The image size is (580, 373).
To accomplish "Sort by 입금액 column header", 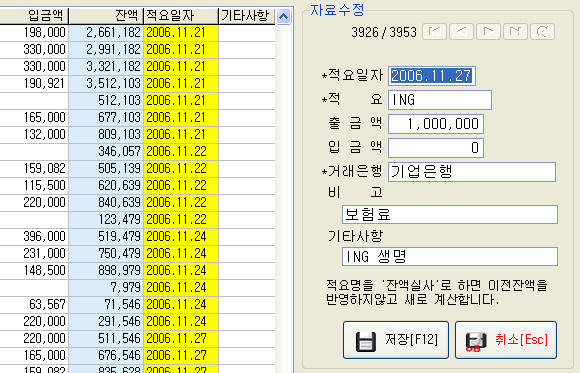I will [34, 16].
